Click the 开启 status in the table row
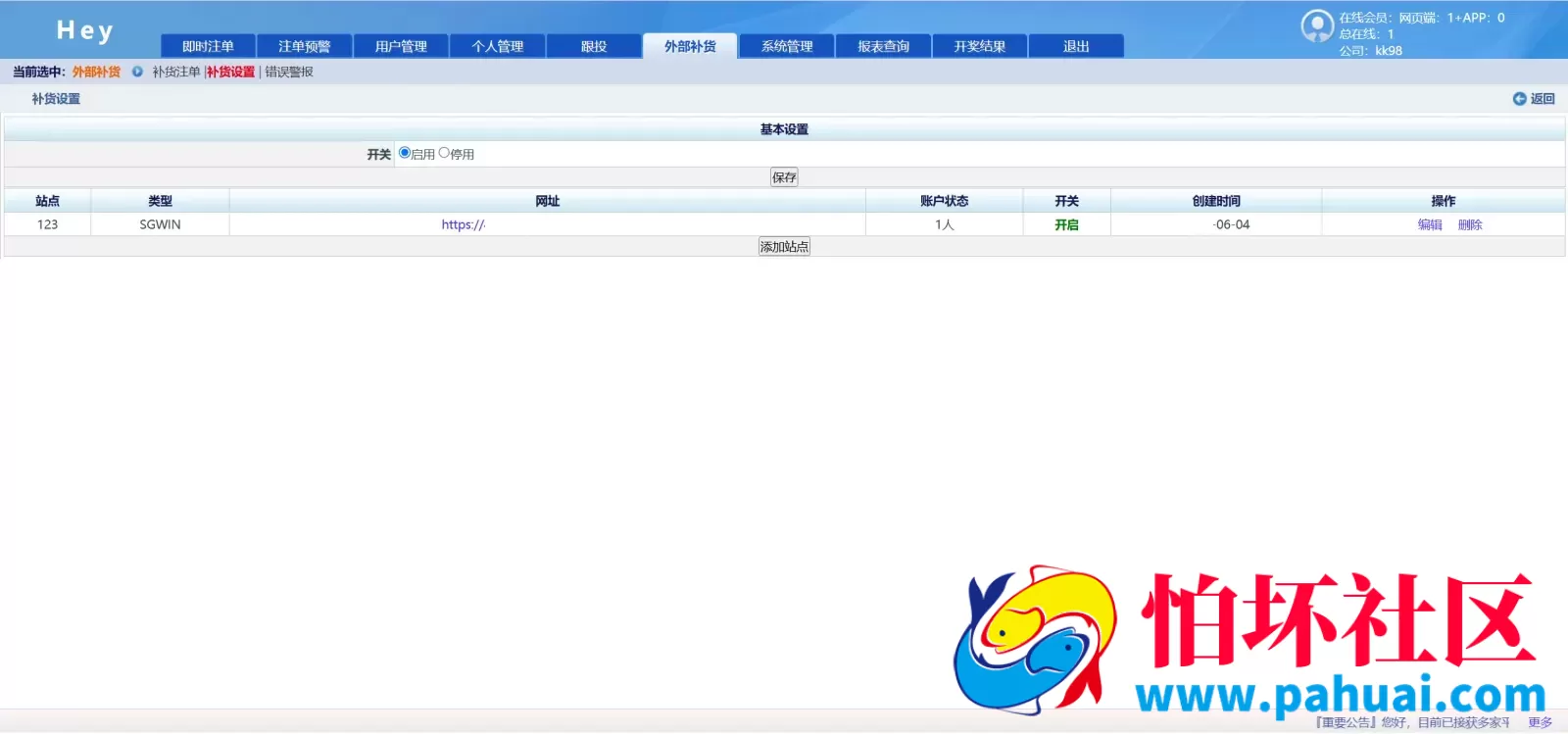Screen dimensions: 1568x734 point(1066,224)
